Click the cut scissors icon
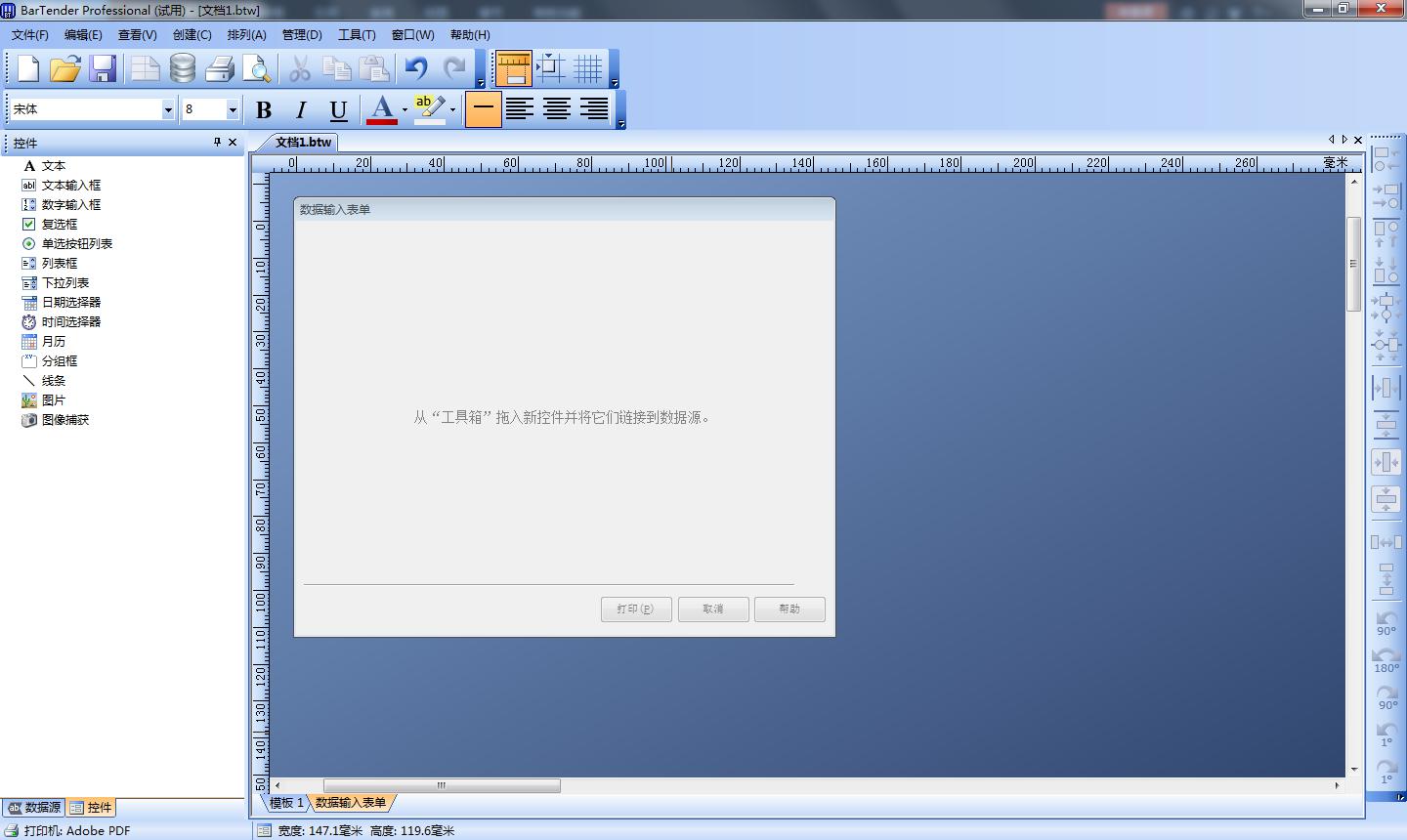 pos(300,68)
